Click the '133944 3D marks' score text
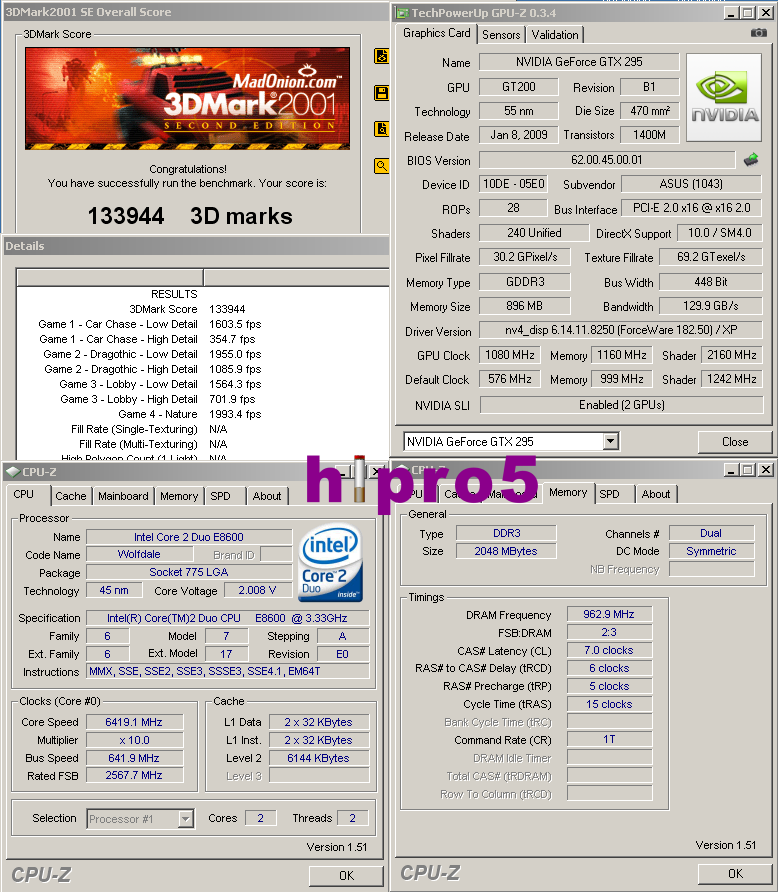 [189, 216]
